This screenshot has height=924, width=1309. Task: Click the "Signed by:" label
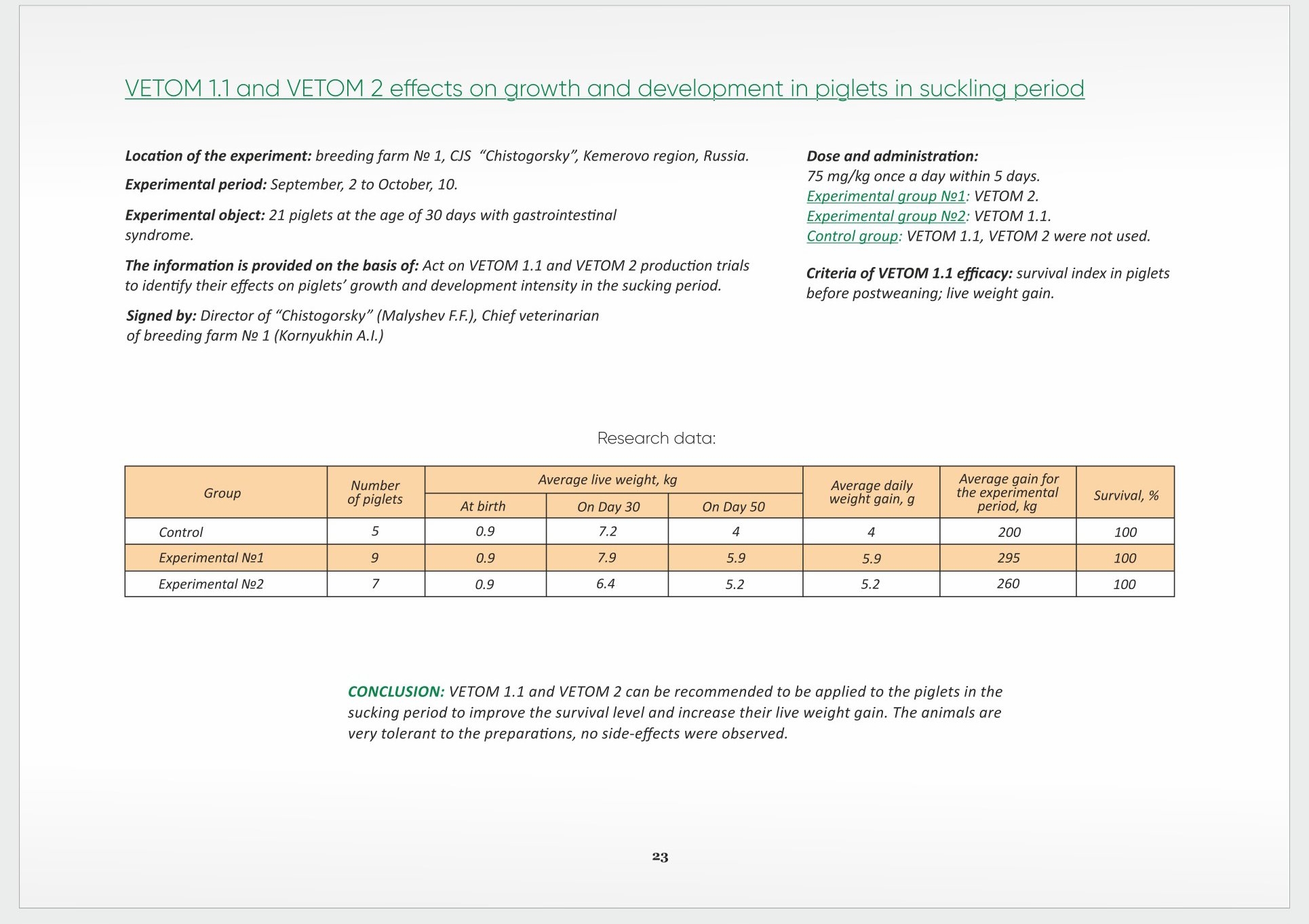tap(161, 316)
